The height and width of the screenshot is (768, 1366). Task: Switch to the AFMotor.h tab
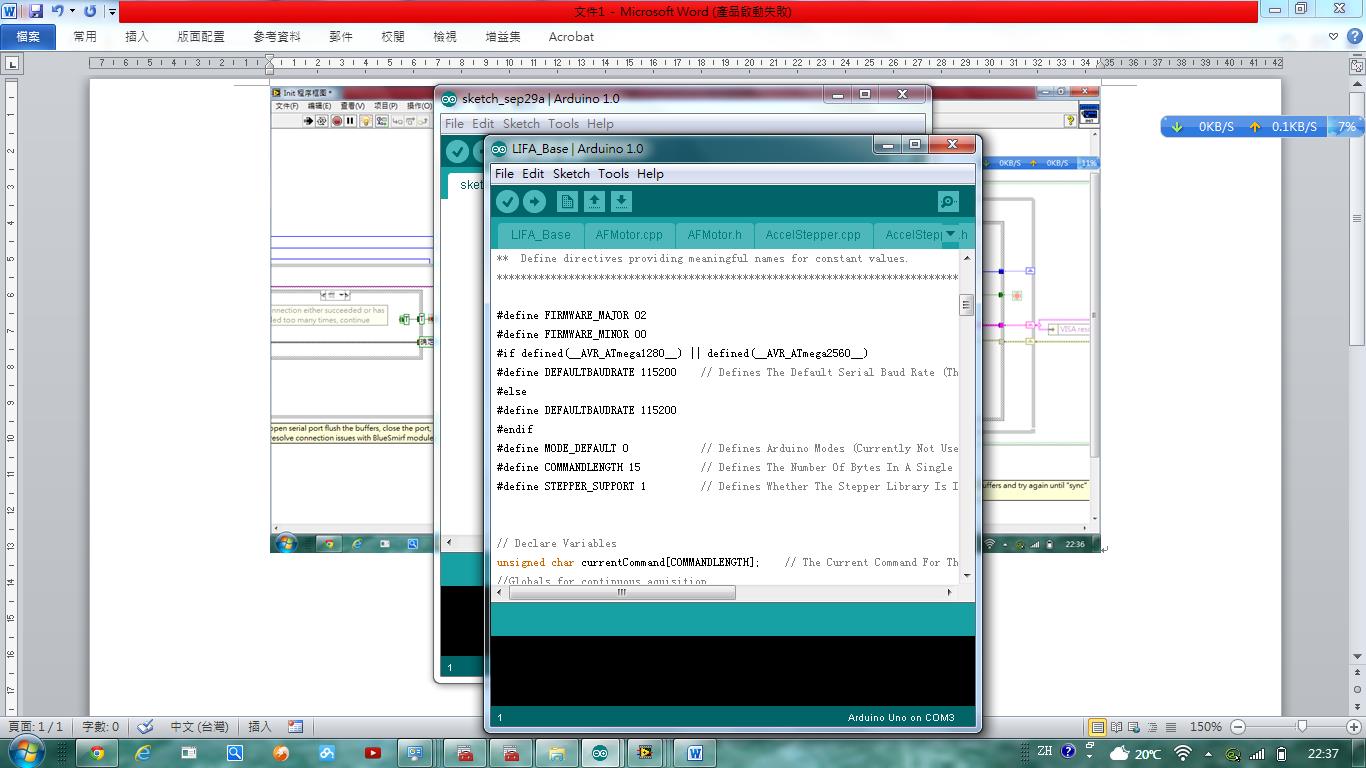coord(715,235)
